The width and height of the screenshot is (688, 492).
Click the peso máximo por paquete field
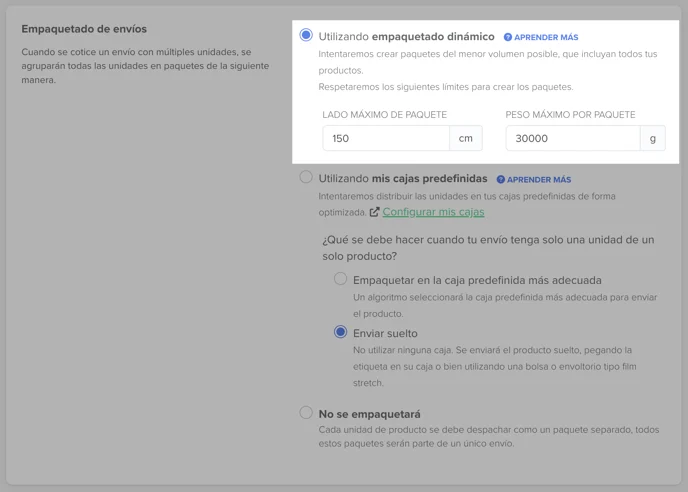pos(572,138)
